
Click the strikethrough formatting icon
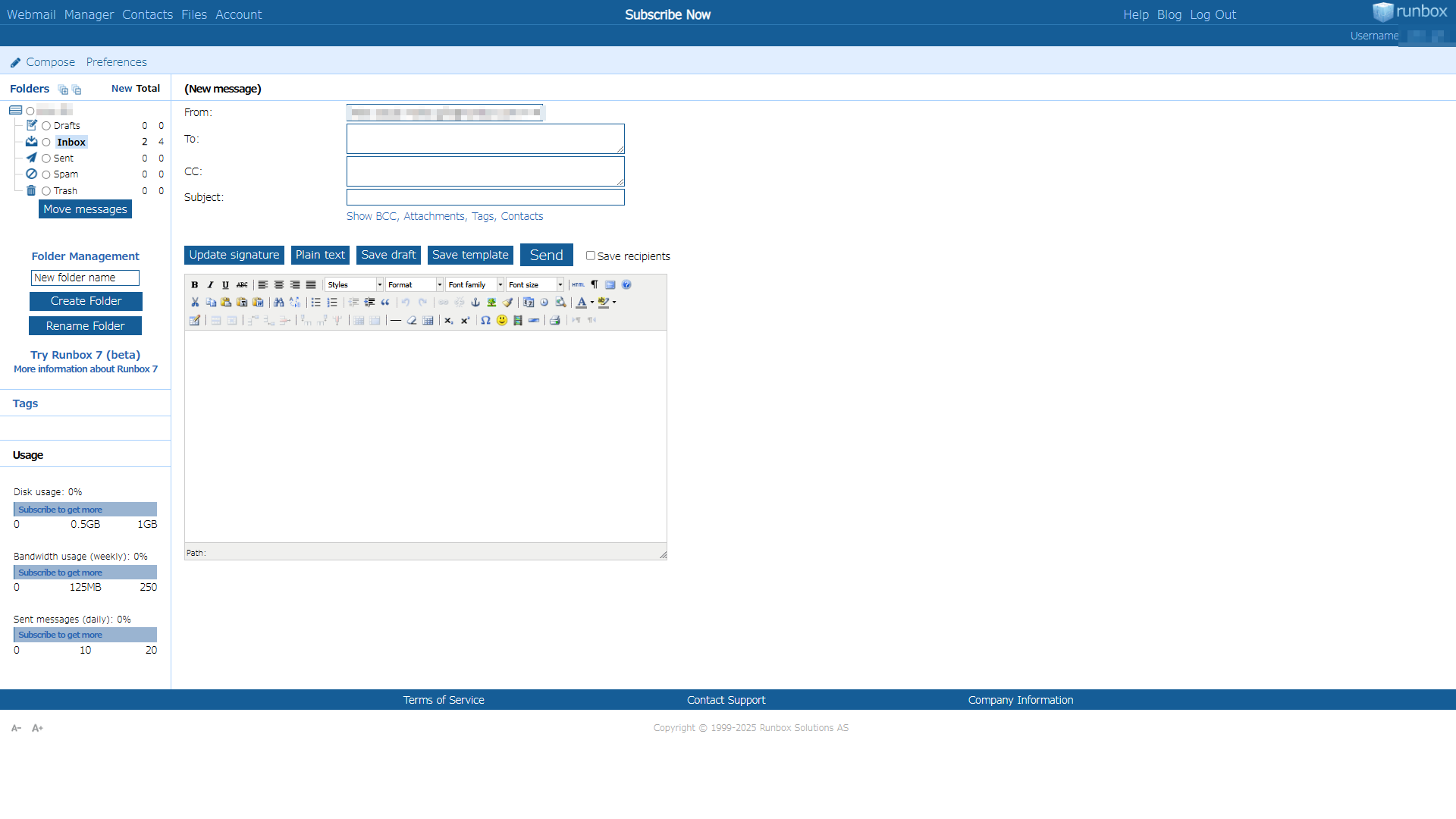coord(242,285)
